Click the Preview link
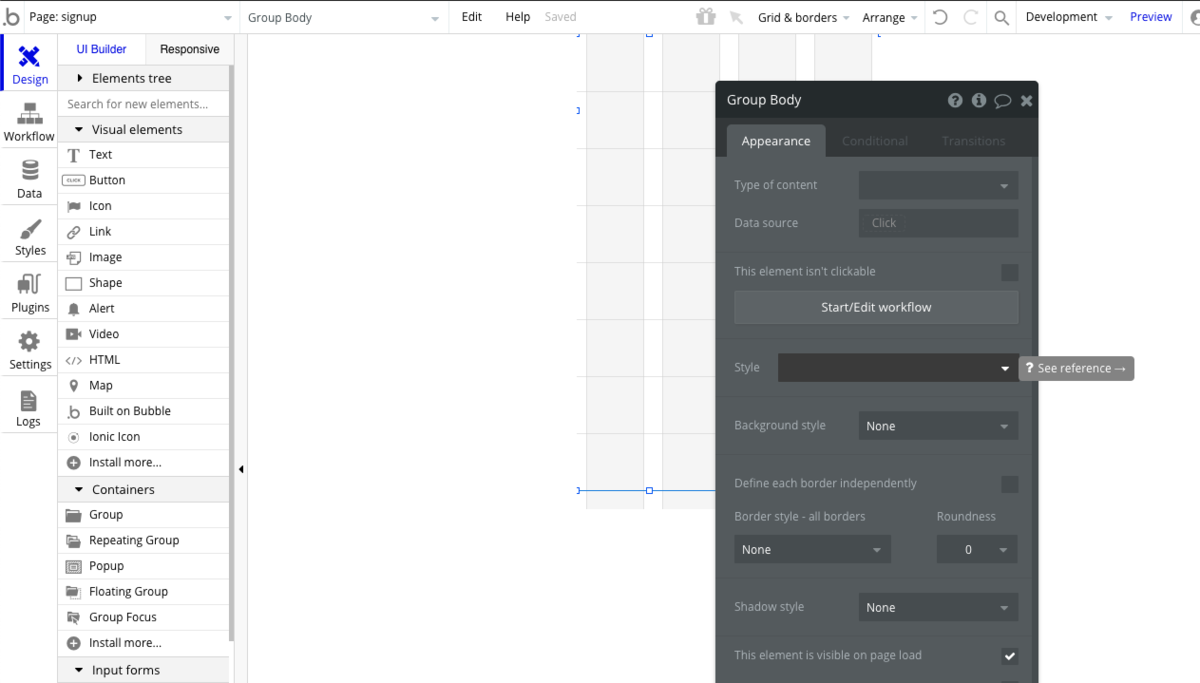This screenshot has width=1200, height=683. tap(1151, 17)
